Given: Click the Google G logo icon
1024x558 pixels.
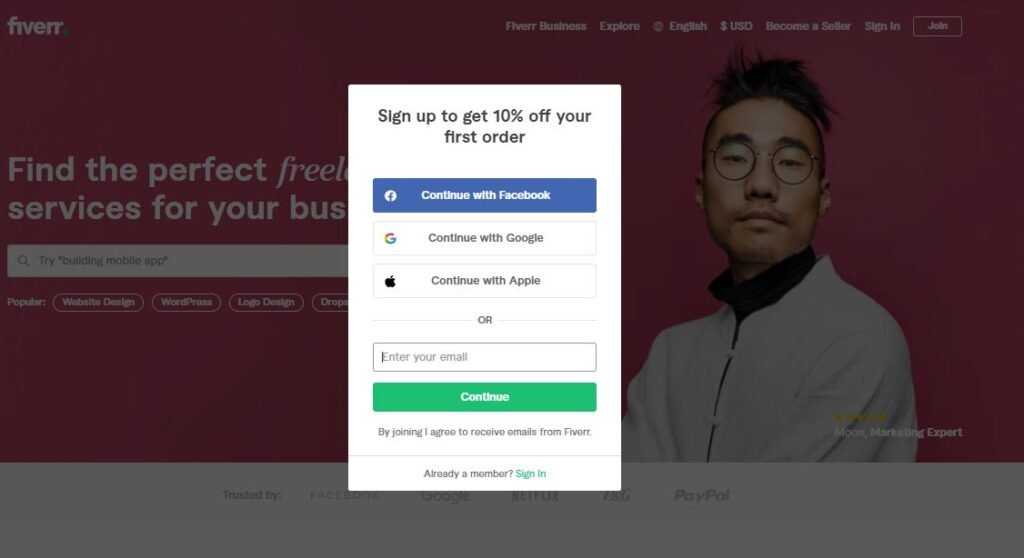Looking at the screenshot, I should [x=391, y=238].
